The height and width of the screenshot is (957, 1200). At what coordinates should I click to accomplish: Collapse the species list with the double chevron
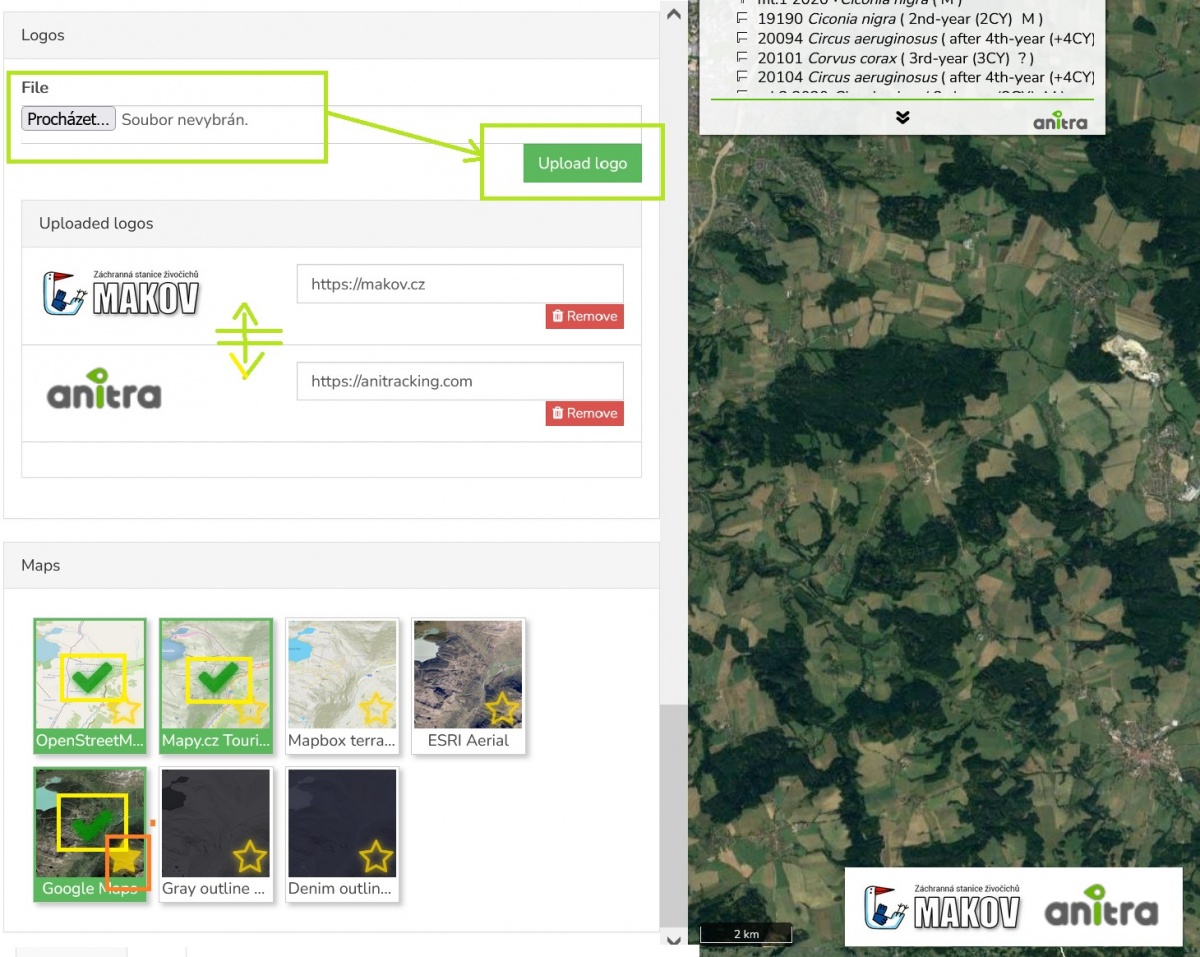(903, 116)
